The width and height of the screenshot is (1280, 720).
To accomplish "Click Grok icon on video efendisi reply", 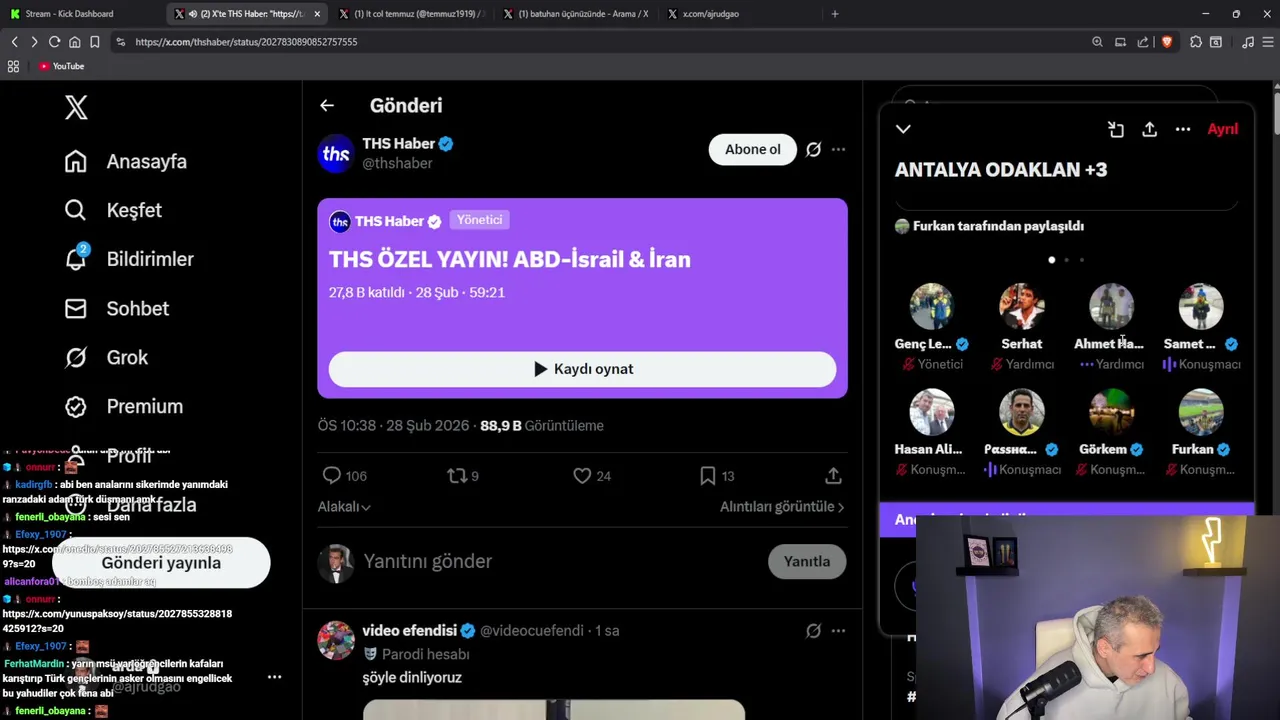I will 813,630.
